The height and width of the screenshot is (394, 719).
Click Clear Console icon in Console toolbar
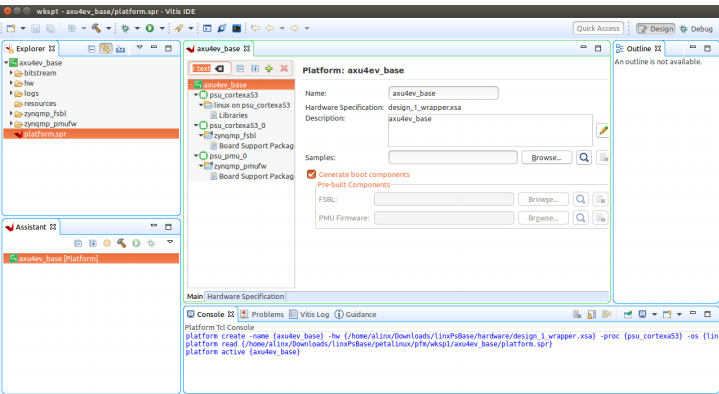577,314
